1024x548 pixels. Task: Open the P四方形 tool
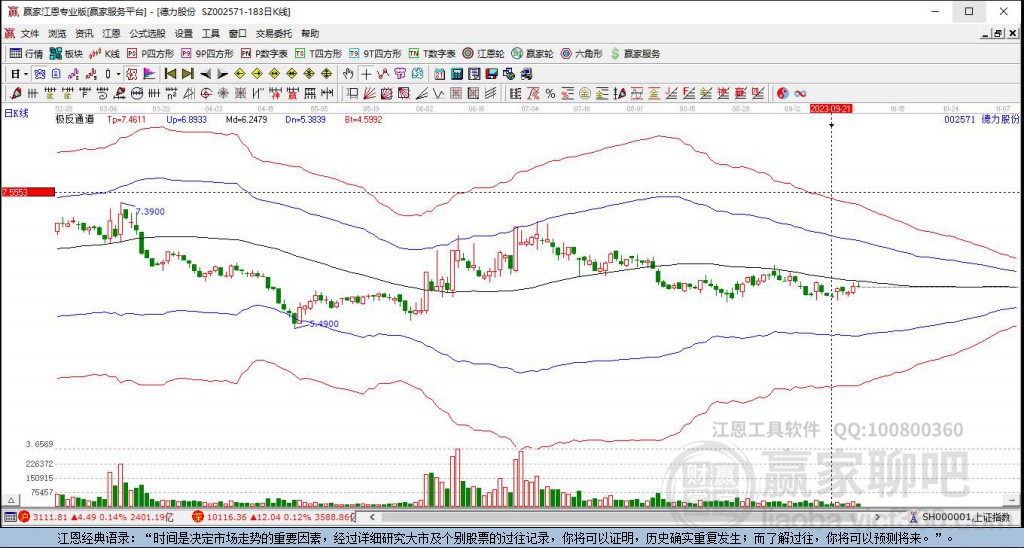(x=150, y=54)
